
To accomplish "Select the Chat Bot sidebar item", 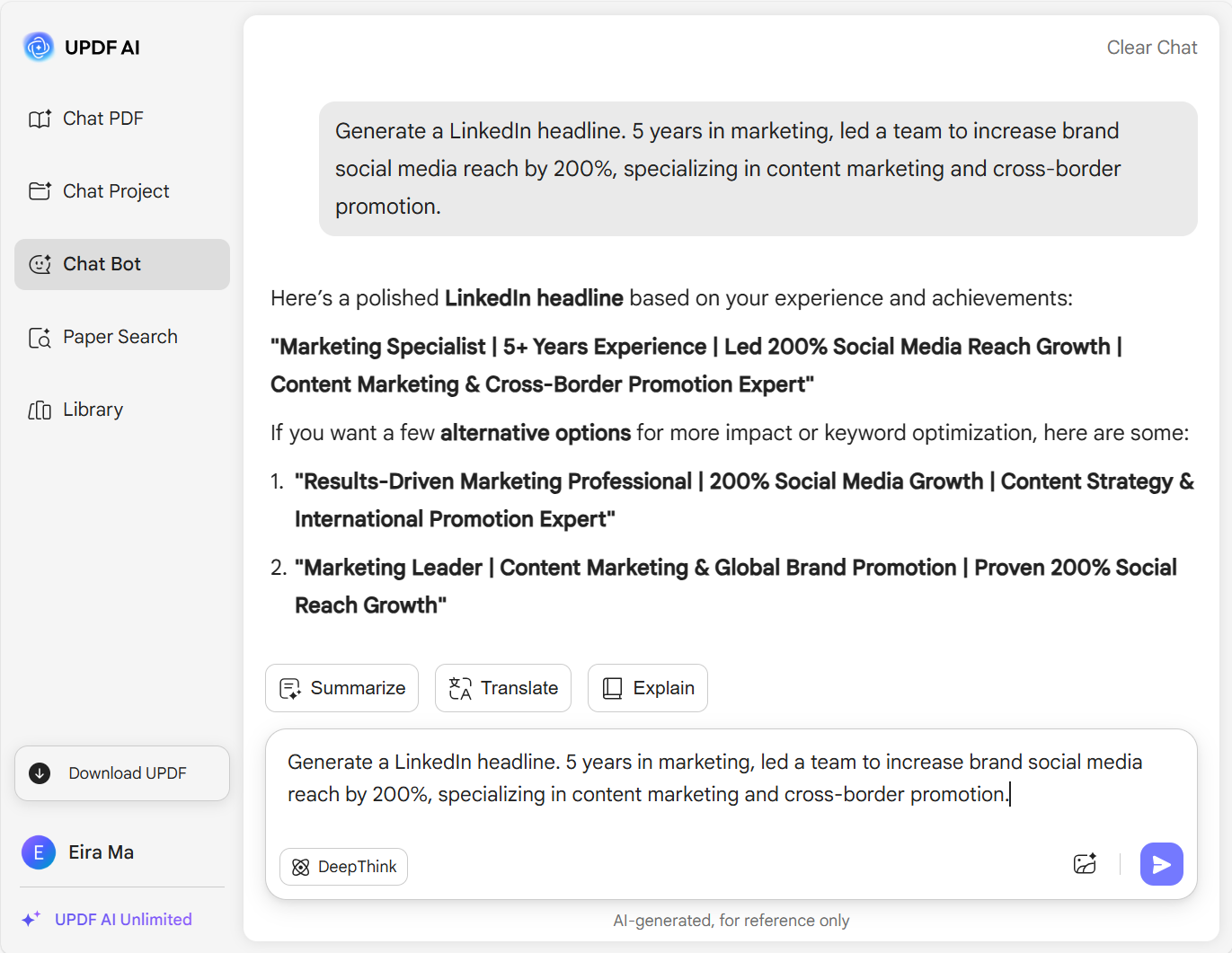I will [x=122, y=264].
